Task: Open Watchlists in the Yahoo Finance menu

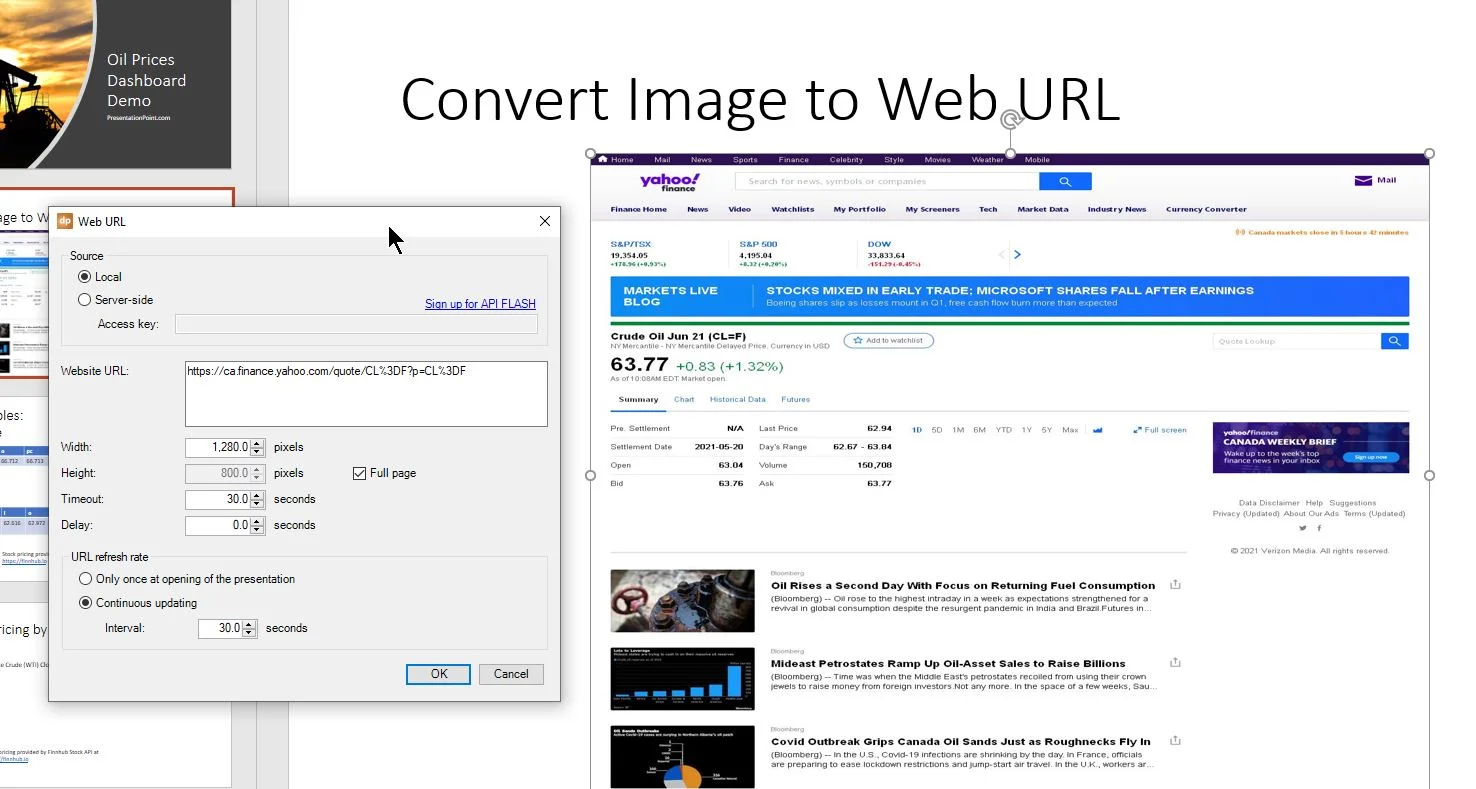Action: (x=793, y=210)
